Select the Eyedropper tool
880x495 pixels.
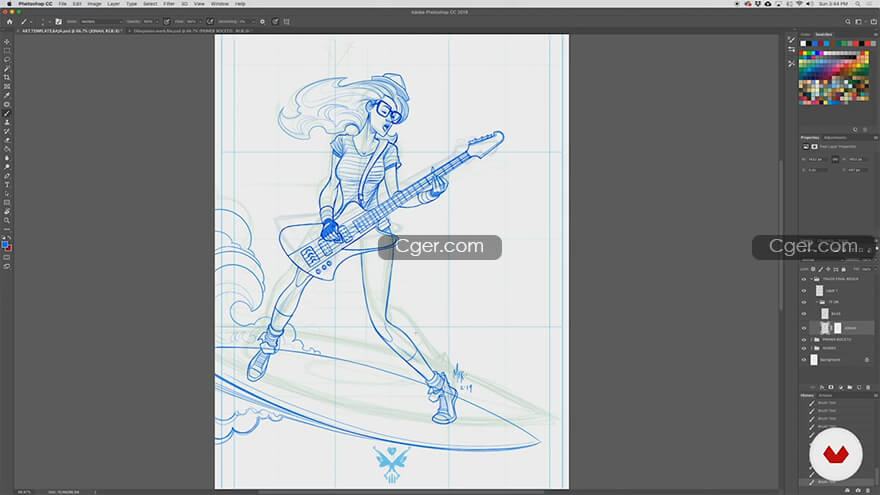[7, 95]
